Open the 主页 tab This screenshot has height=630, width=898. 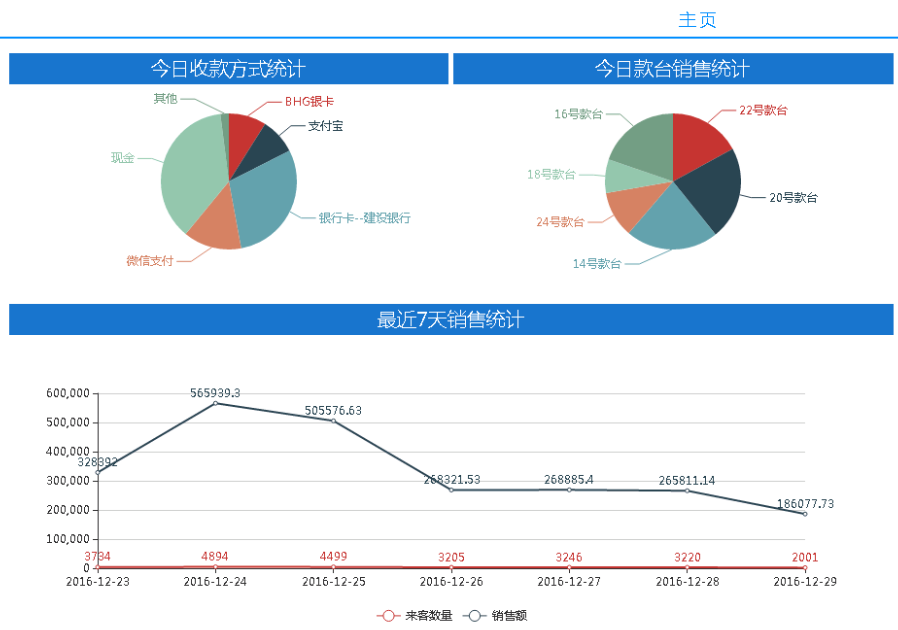(x=697, y=20)
